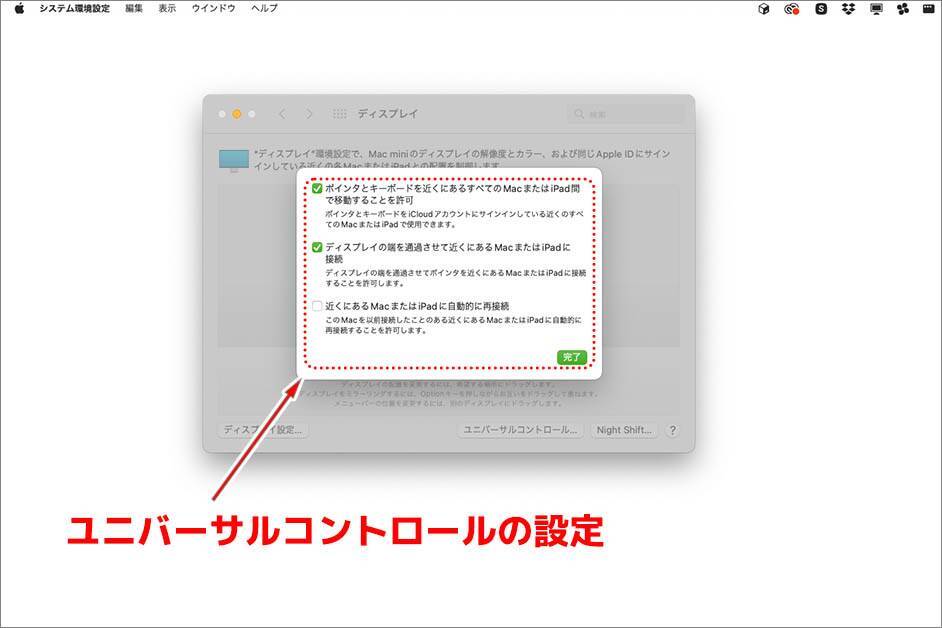Open the 表示 menu
Screen dimensions: 942x628
coord(167,8)
